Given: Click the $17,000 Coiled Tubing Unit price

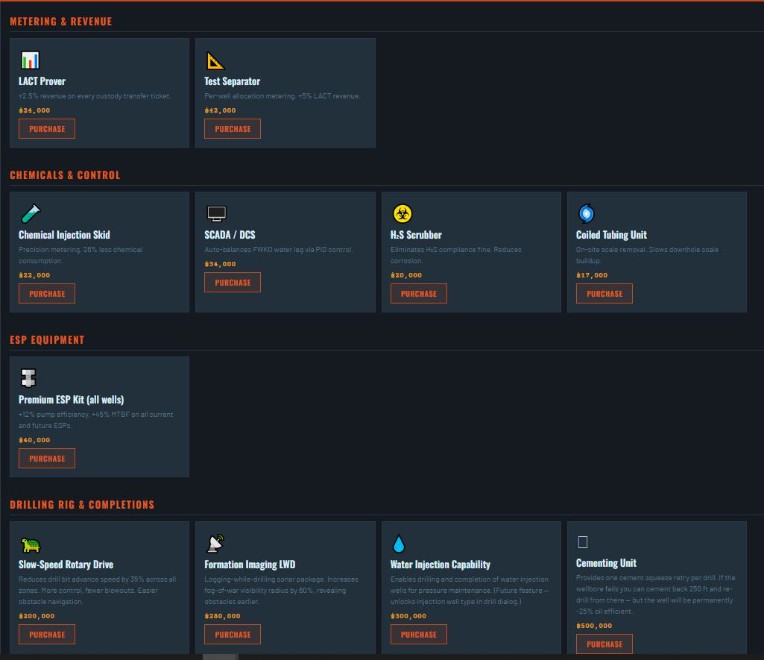Looking at the screenshot, I should point(592,275).
